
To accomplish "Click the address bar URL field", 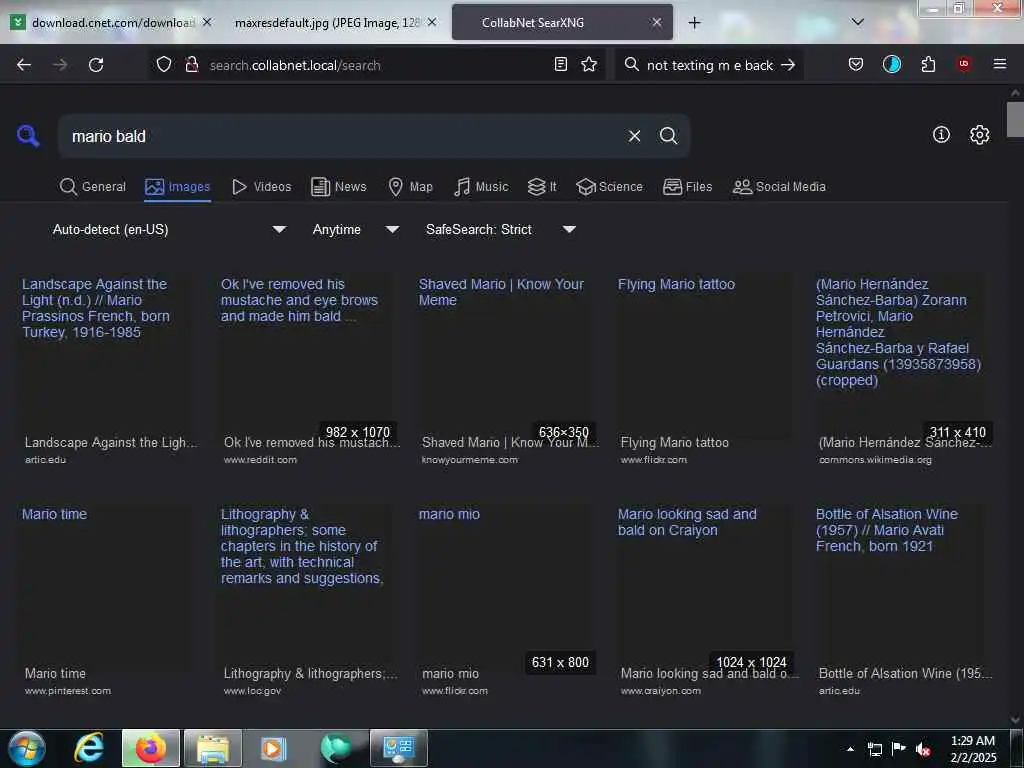I will [376, 65].
